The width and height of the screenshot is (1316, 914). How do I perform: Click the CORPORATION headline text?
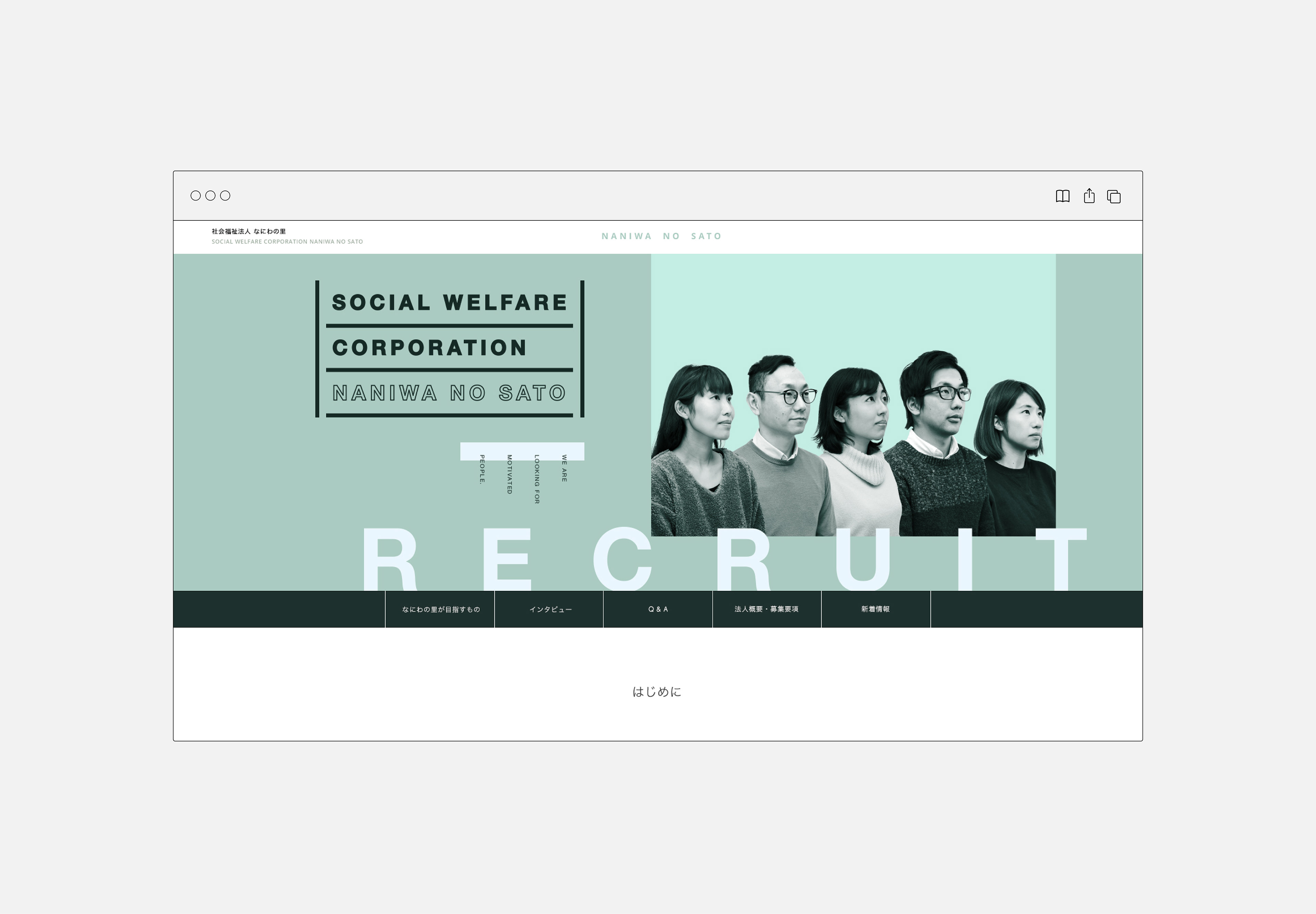pyautogui.click(x=429, y=348)
